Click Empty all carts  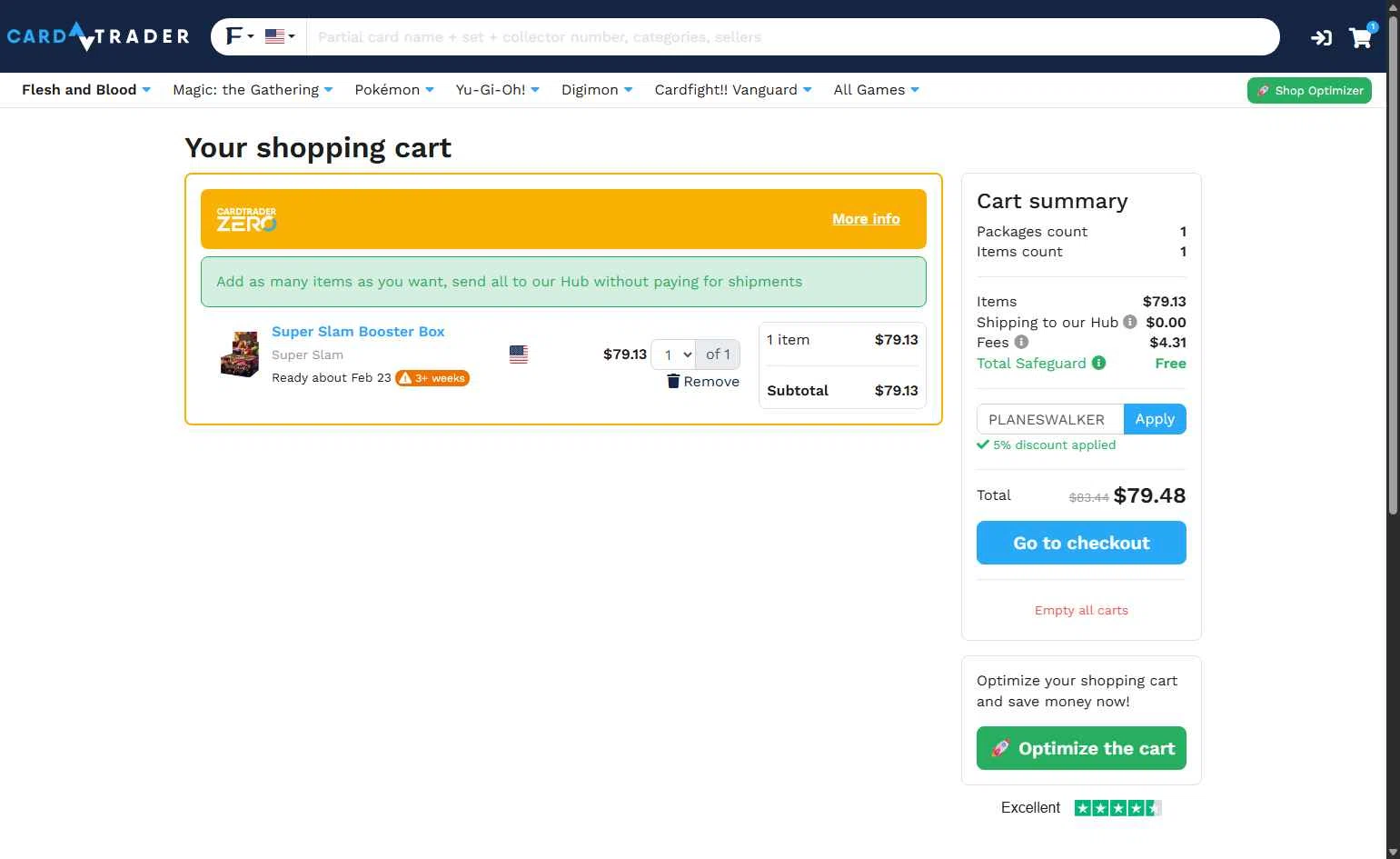[x=1081, y=610]
